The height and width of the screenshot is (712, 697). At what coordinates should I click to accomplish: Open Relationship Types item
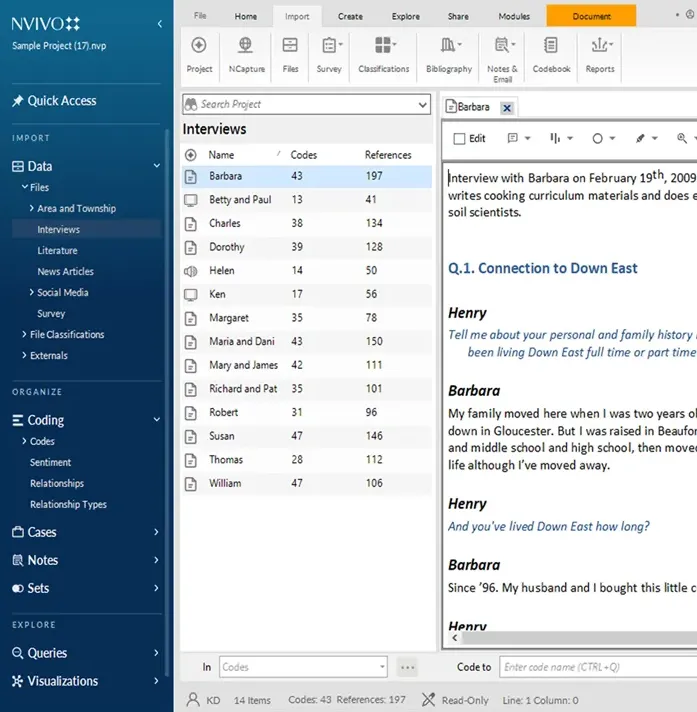point(68,504)
